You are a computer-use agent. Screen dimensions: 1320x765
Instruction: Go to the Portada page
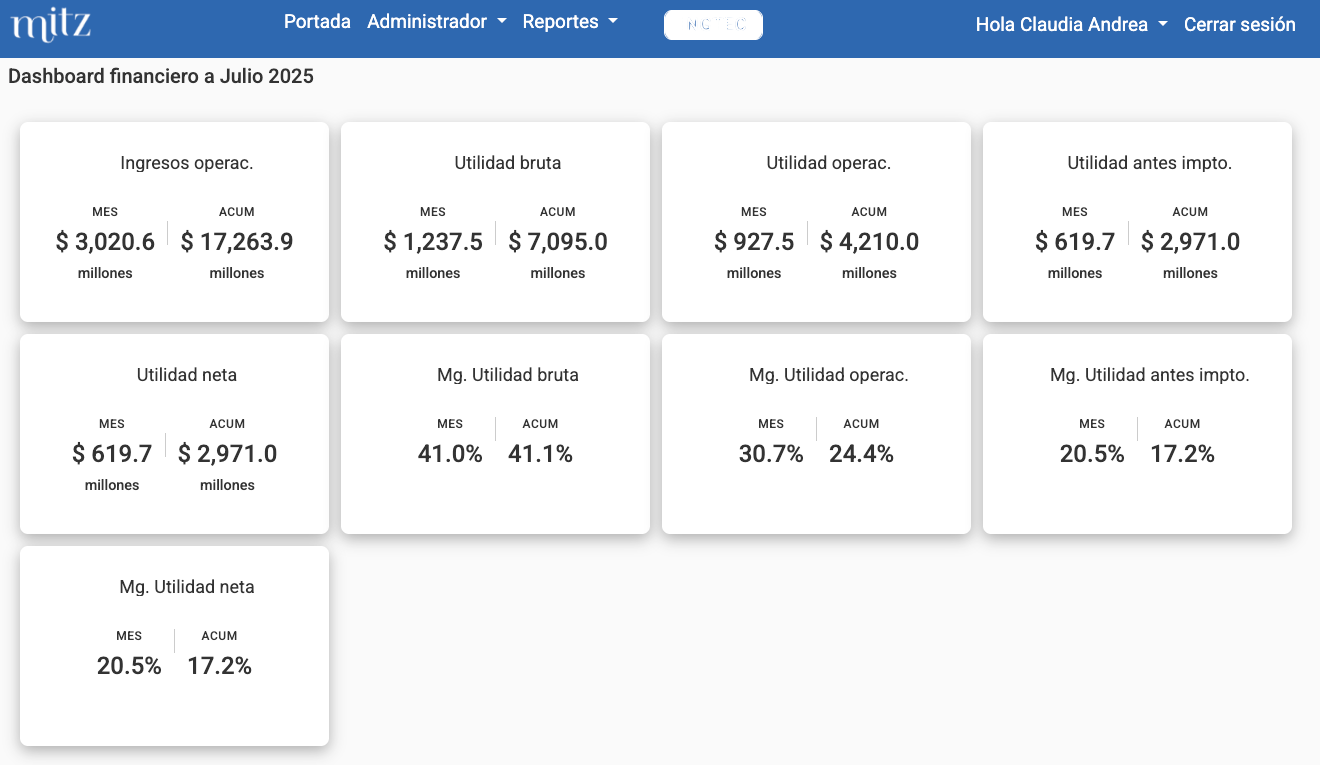[x=317, y=22]
